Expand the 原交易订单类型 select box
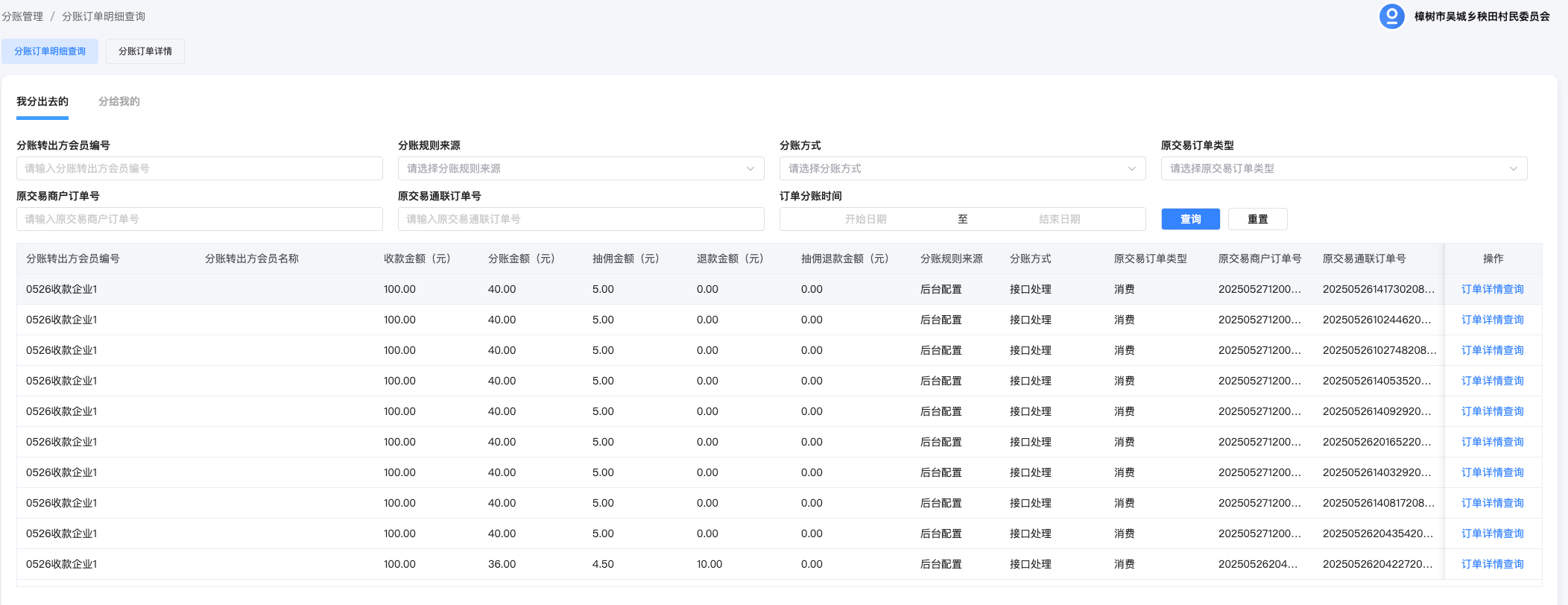The height and width of the screenshot is (605, 1568). pos(1344,168)
